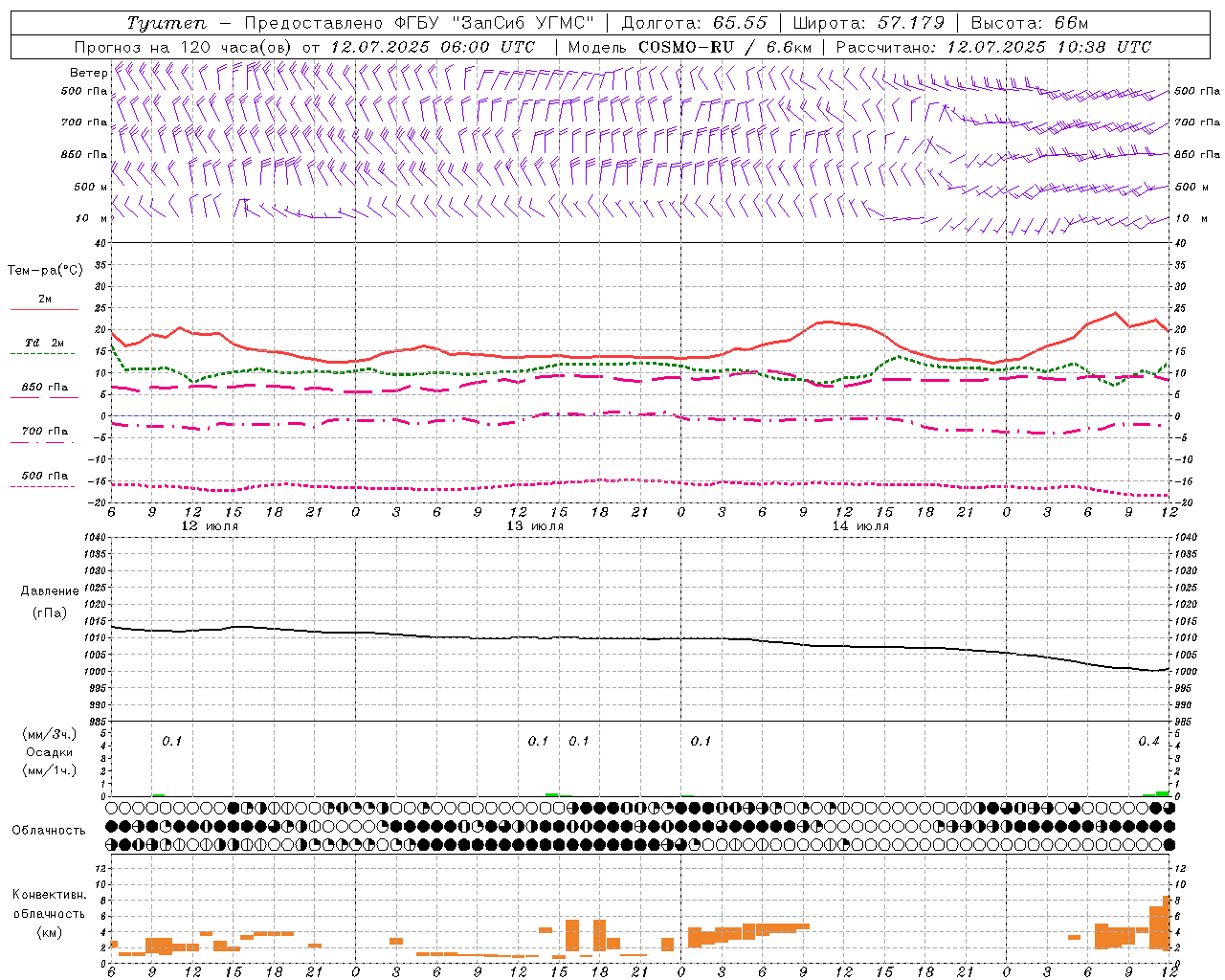The height and width of the screenshot is (980, 1225).
Task: Click the '14 июля' date label
Action: tap(860, 526)
